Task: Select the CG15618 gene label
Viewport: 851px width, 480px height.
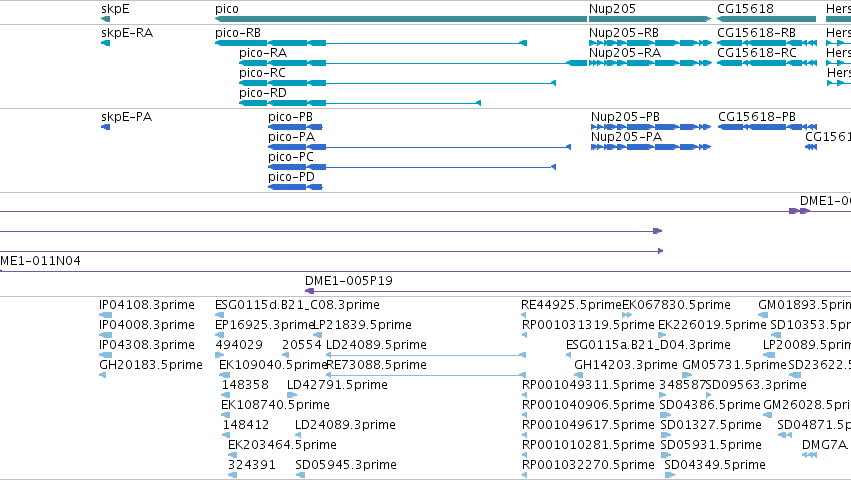Action: click(x=746, y=9)
